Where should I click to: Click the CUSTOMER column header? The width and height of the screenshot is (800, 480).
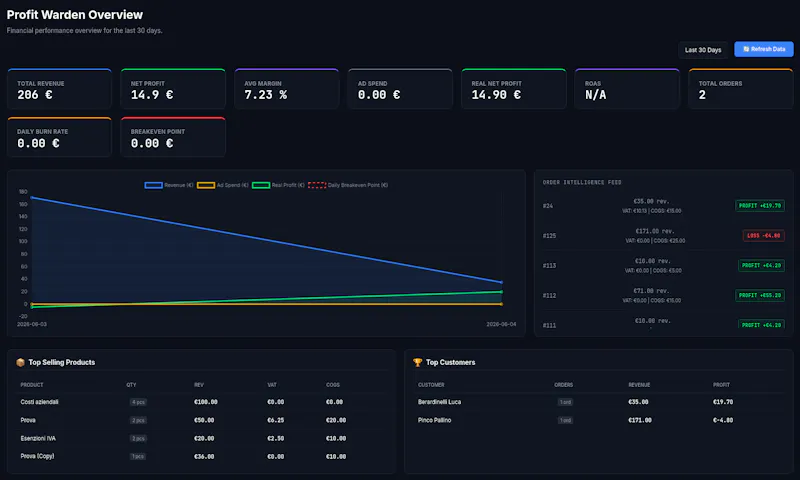(431, 385)
